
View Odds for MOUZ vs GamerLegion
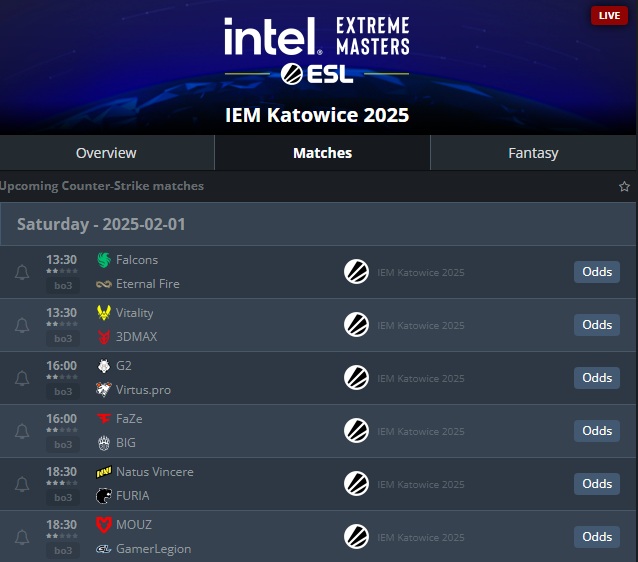coord(597,537)
